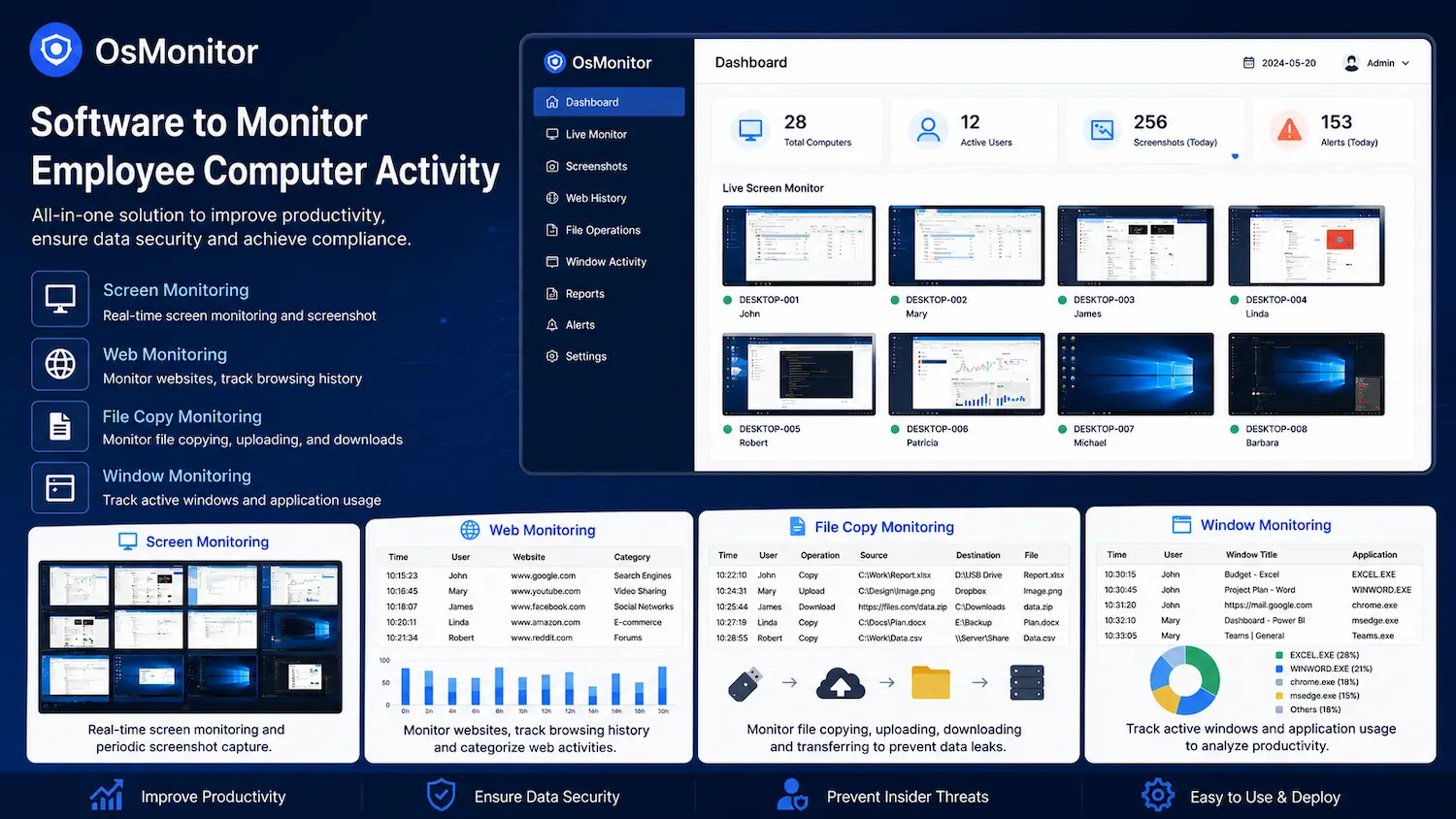Click the Web Monitoring card globe icon

(x=470, y=530)
